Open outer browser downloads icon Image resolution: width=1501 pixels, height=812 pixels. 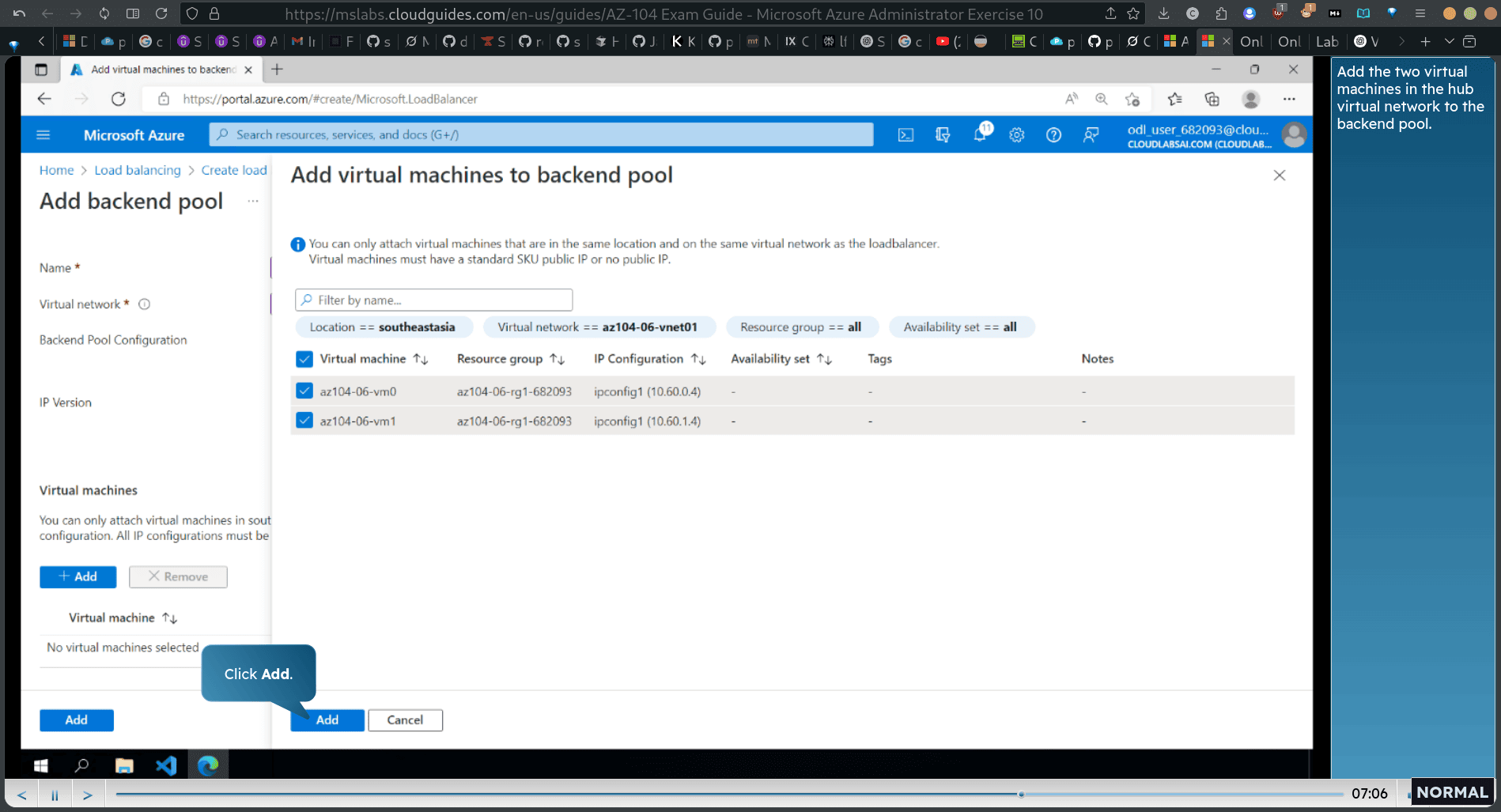pyautogui.click(x=1163, y=13)
